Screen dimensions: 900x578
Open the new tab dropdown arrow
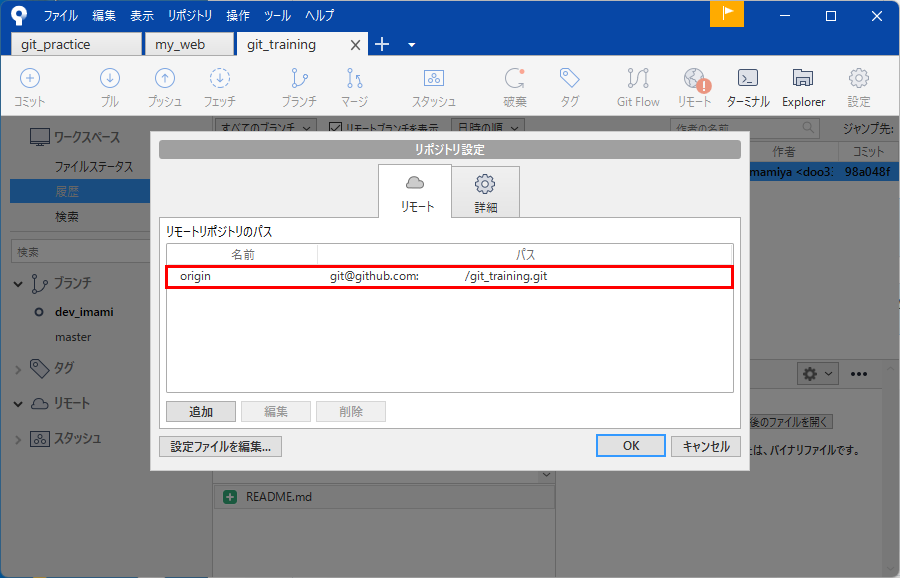412,45
